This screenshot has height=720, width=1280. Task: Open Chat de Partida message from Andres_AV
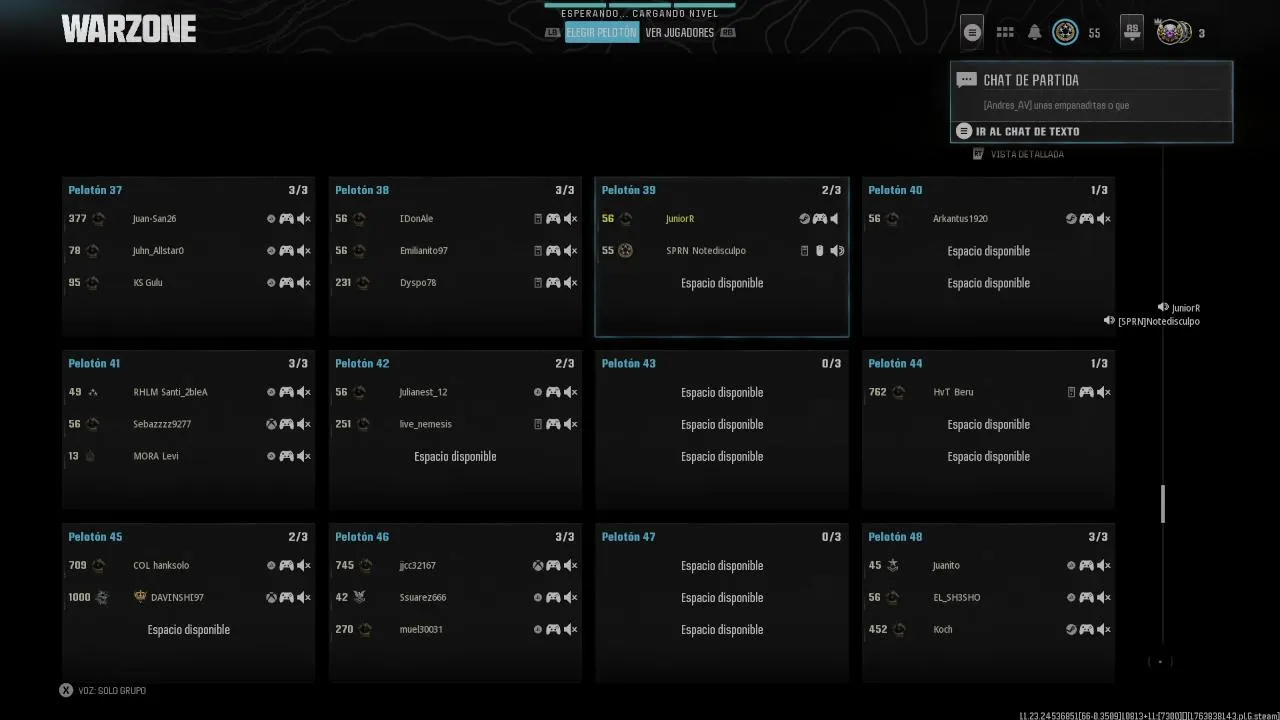[x=1056, y=105]
